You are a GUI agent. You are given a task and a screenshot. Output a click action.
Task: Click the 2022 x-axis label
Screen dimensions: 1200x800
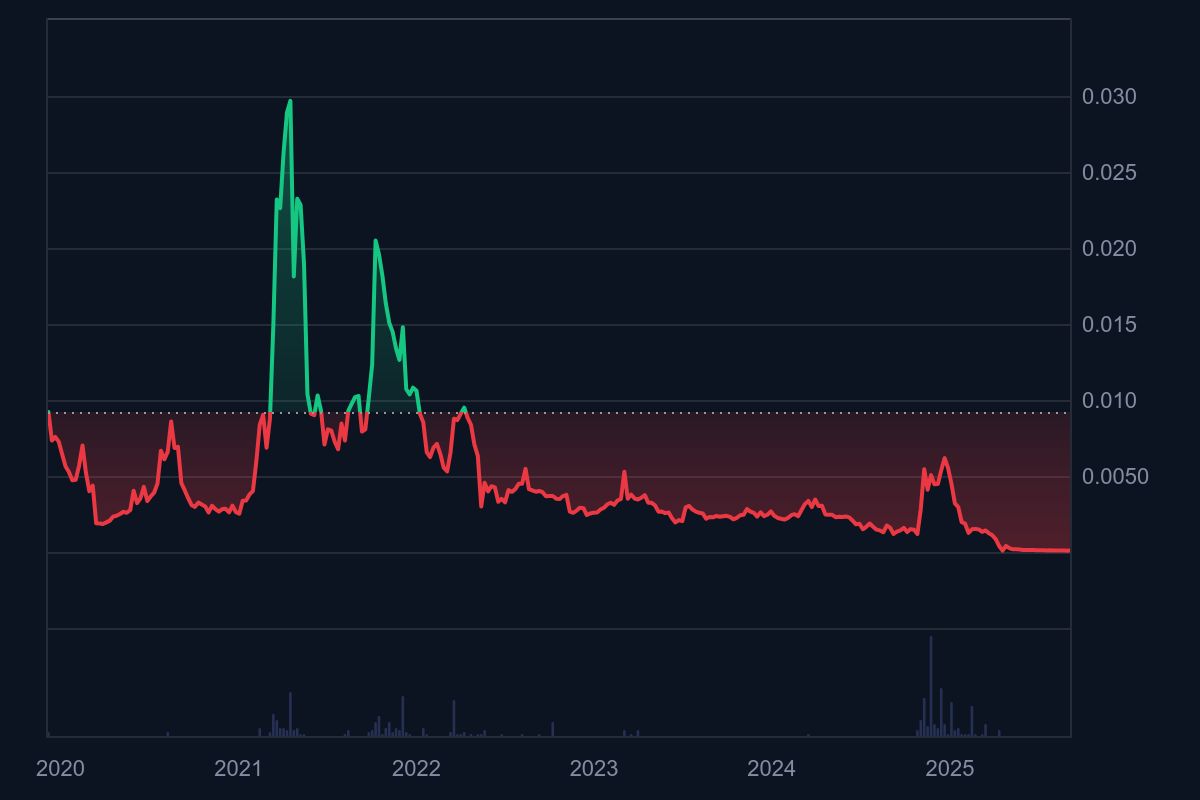[x=416, y=769]
